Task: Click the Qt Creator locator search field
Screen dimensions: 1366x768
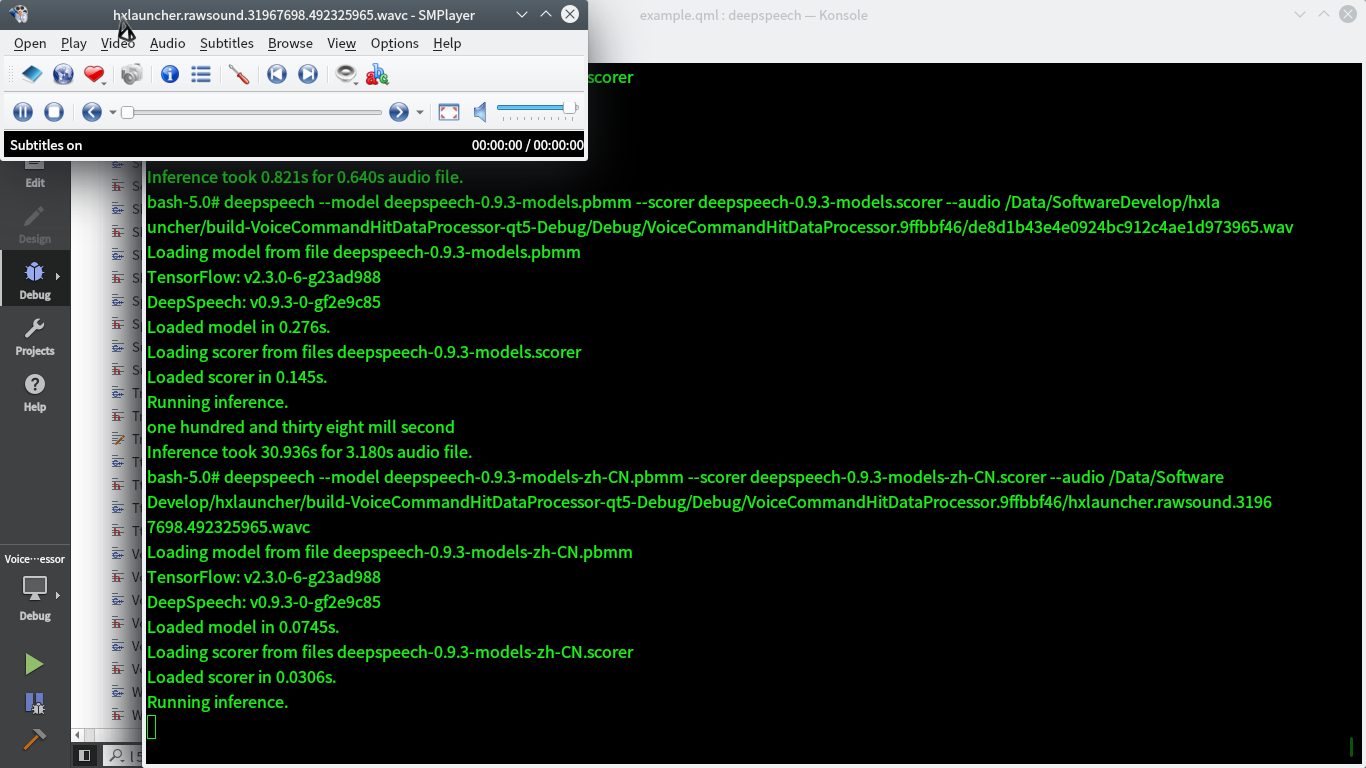Action: [124, 756]
